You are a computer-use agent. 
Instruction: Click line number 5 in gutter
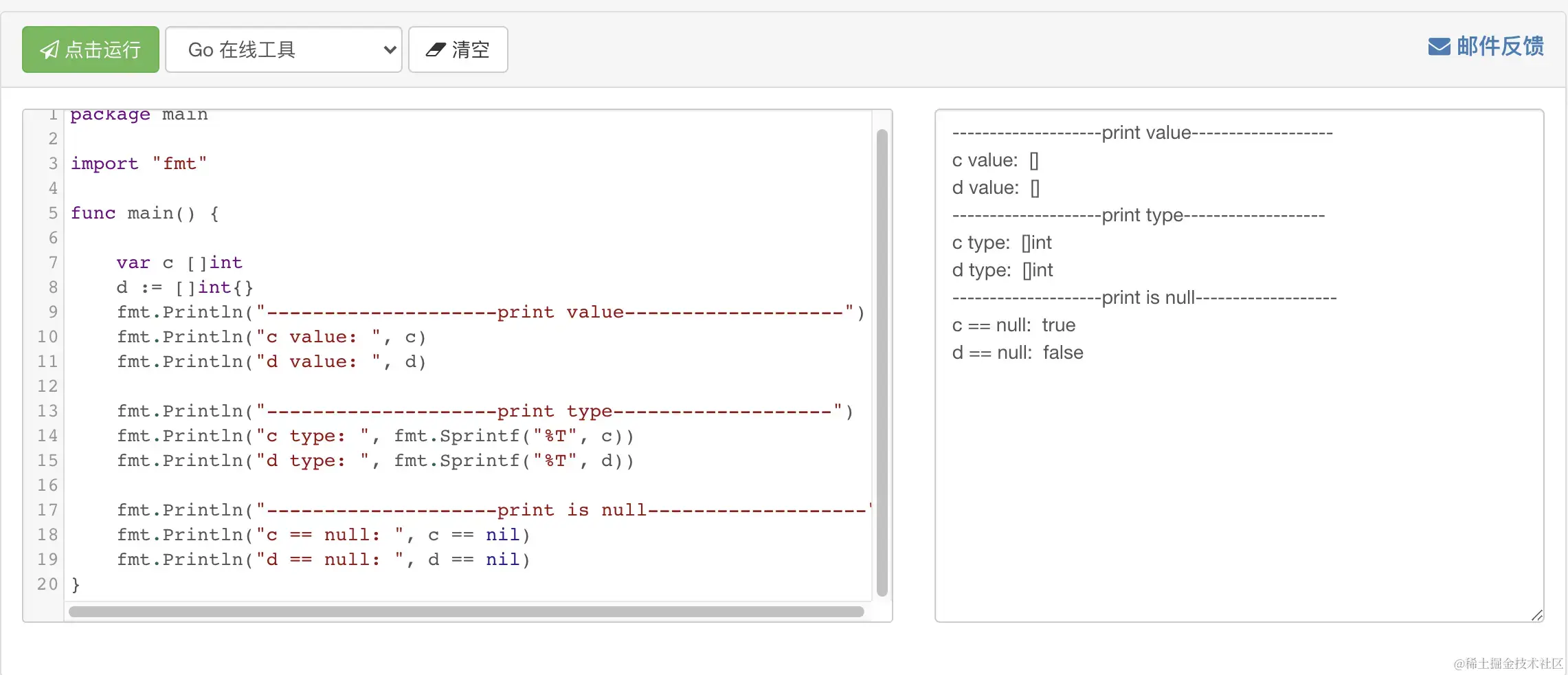point(53,213)
